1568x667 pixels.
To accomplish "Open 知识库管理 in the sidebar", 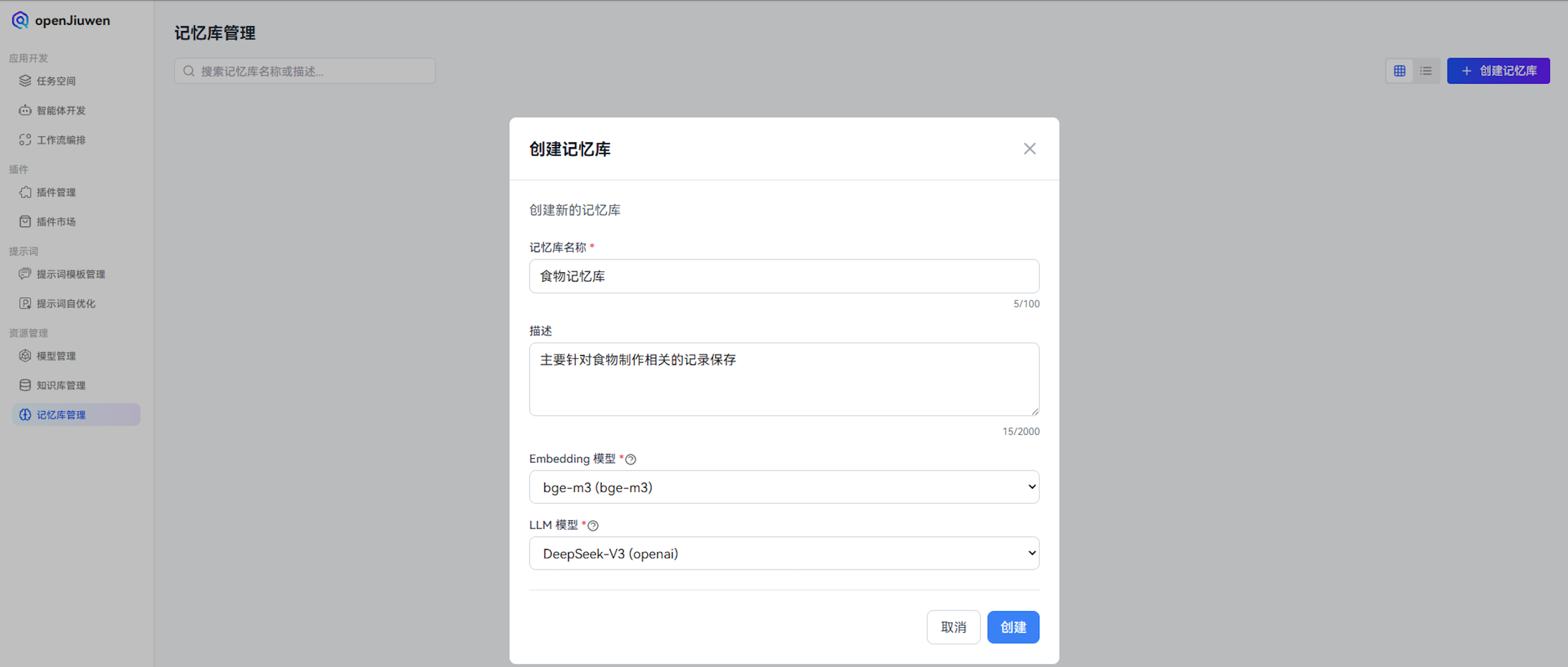I will point(60,385).
